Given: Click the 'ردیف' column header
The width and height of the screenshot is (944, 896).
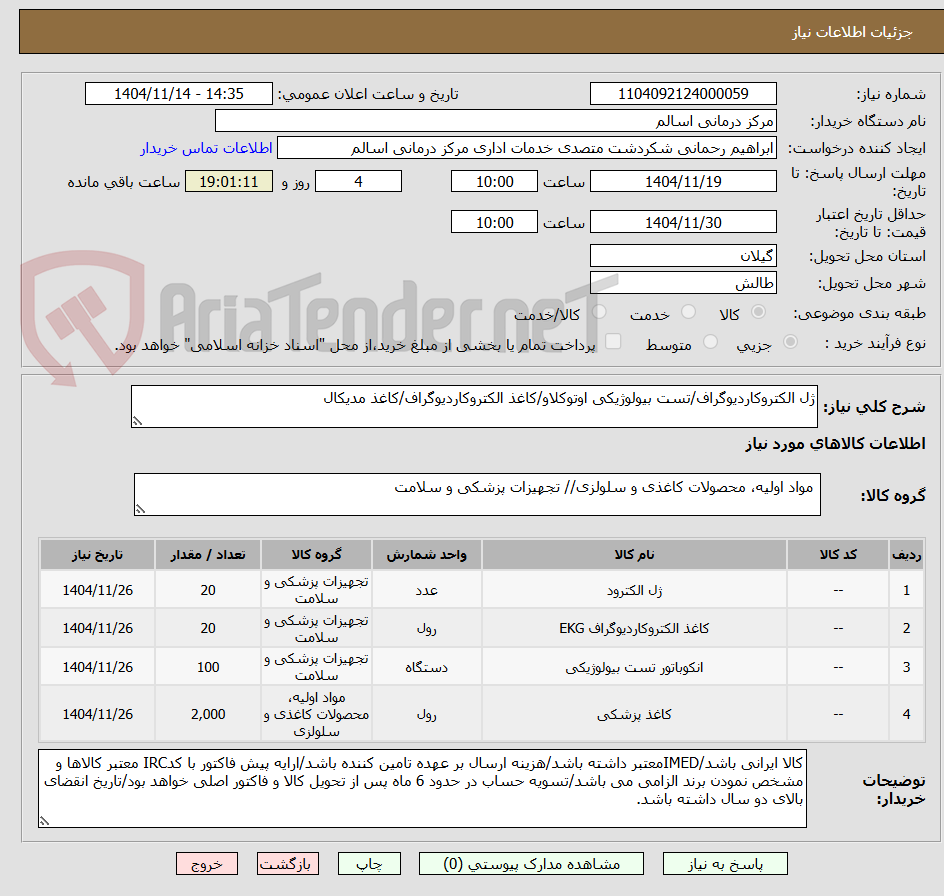Looking at the screenshot, I should coord(907,555).
